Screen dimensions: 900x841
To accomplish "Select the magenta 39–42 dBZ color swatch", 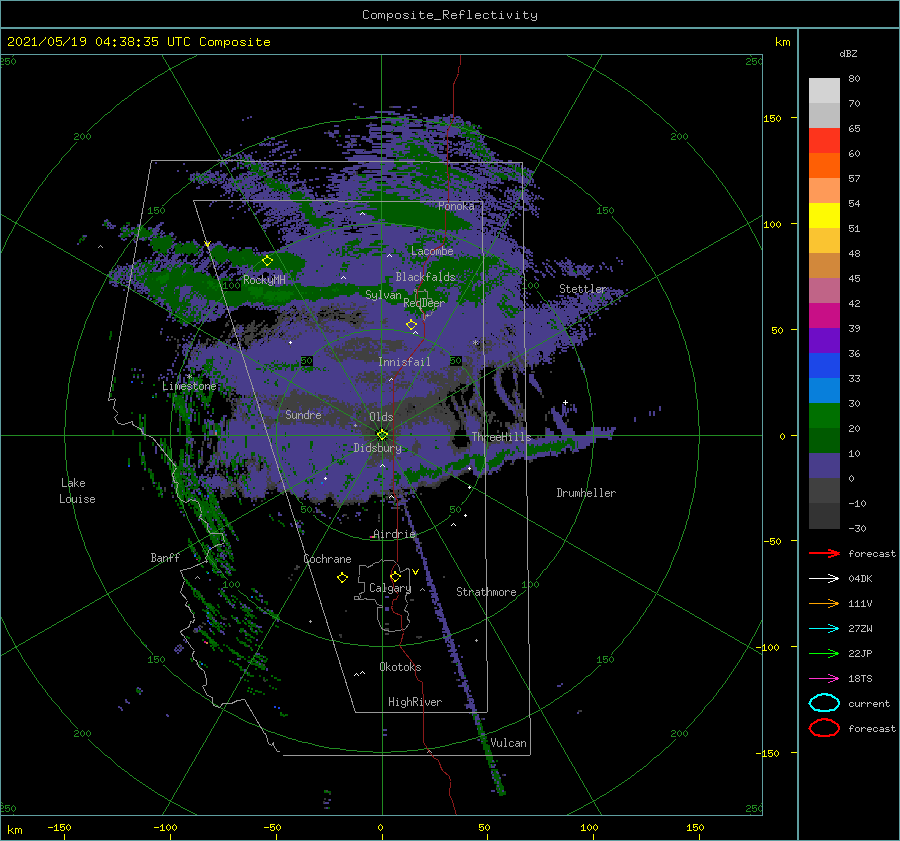I will coord(824,316).
